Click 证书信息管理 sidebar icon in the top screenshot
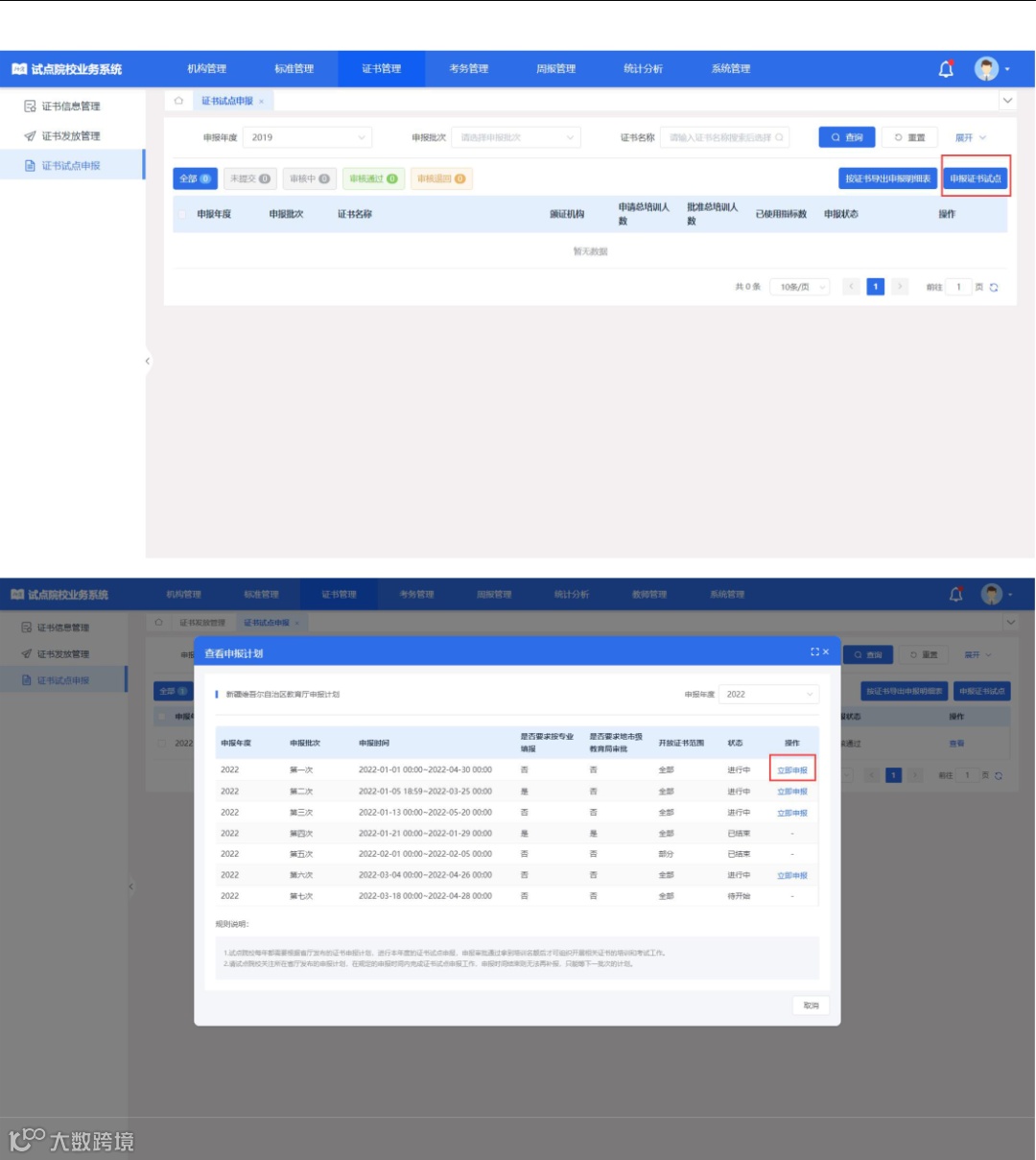This screenshot has width=1036, height=1160. 30,107
